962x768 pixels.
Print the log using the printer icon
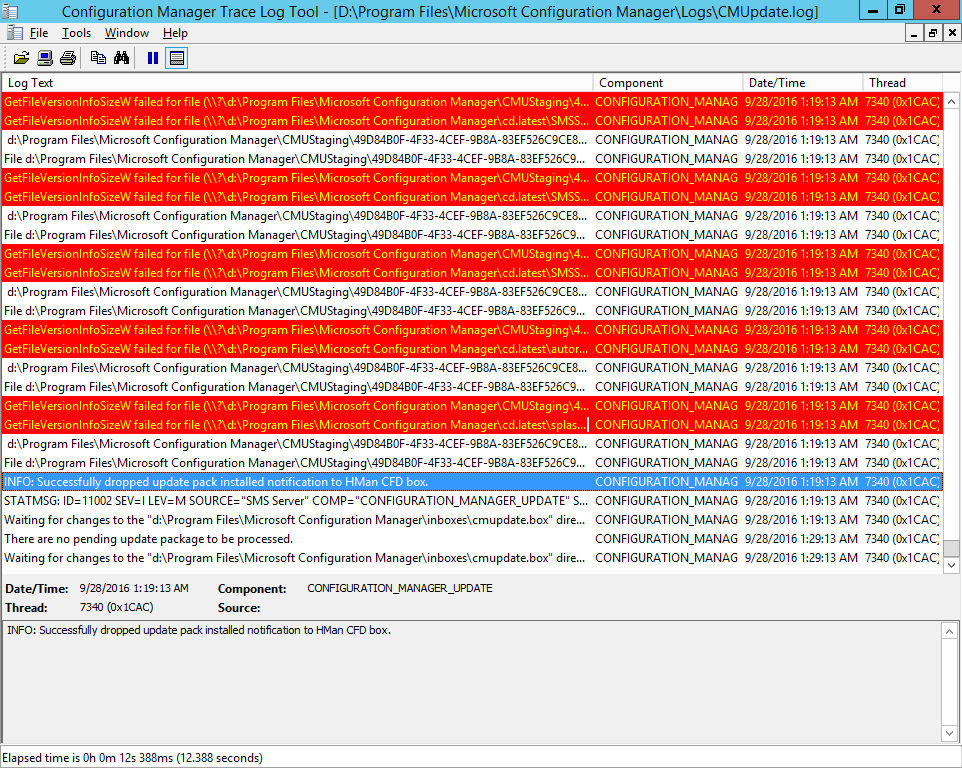[68, 58]
